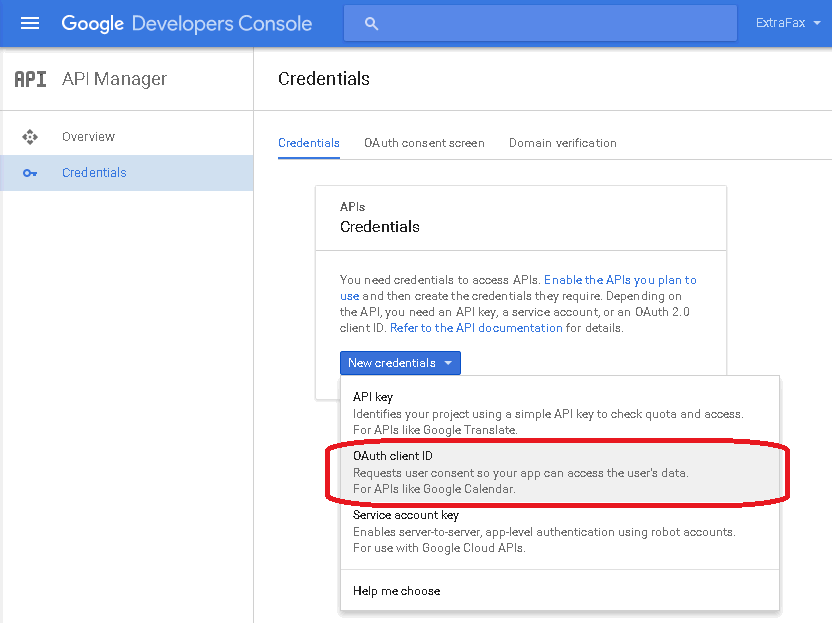Select Help me choose
Image resolution: width=832 pixels, height=623 pixels.
tap(560, 591)
